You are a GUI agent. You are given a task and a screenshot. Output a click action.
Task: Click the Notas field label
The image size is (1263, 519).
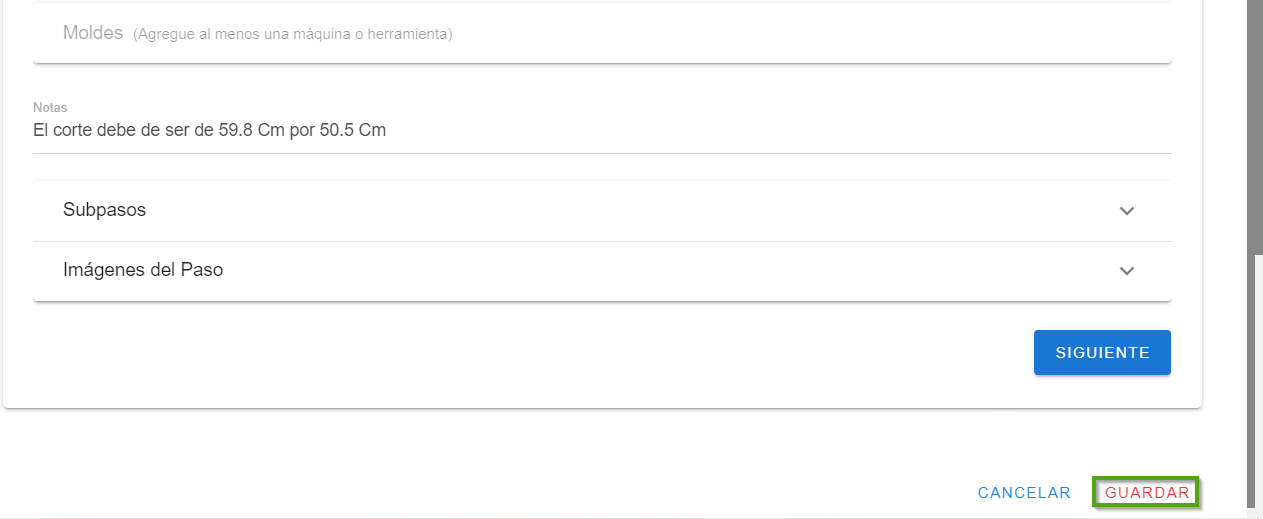(x=50, y=107)
